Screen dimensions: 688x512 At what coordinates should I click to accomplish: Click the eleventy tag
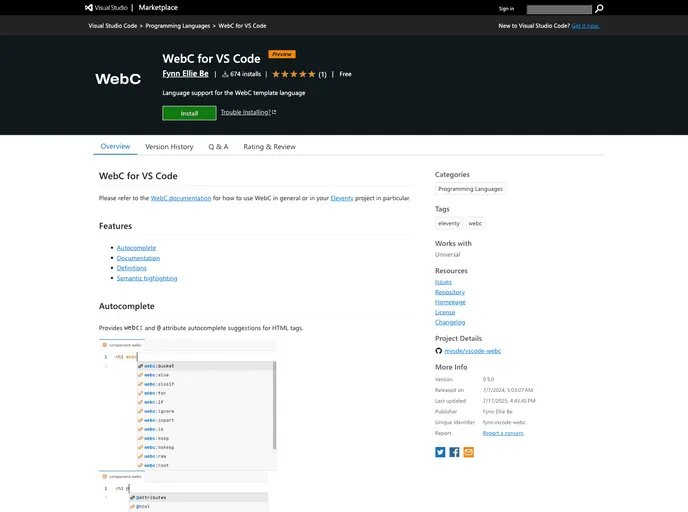[x=448, y=223]
